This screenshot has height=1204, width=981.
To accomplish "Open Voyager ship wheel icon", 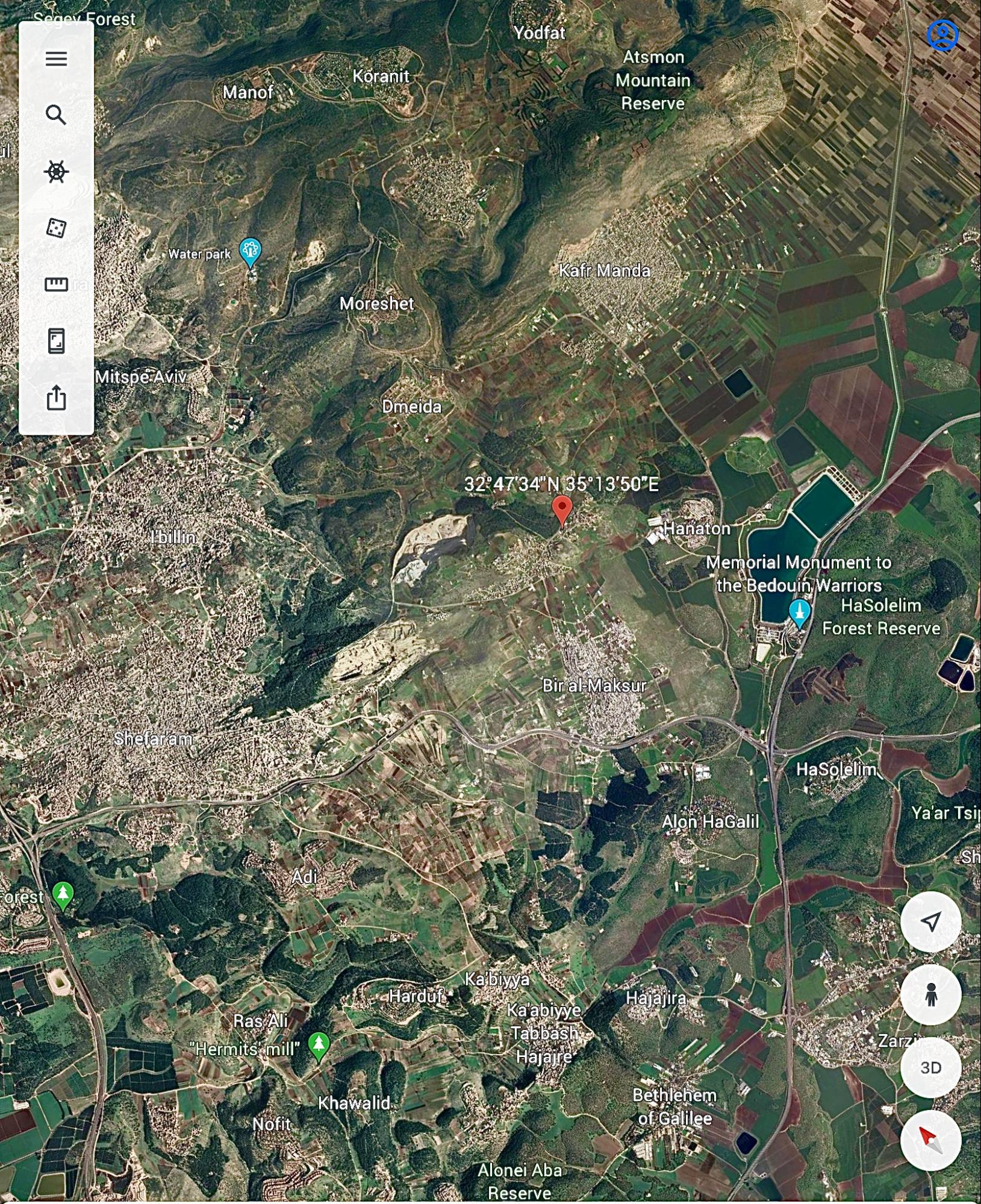I will click(56, 172).
